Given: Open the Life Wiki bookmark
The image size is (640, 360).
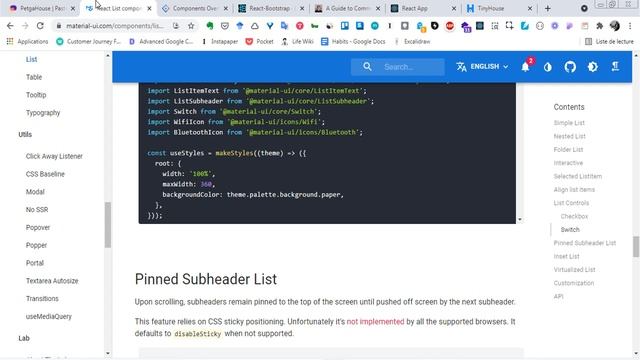Looking at the screenshot, I should tap(297, 41).
